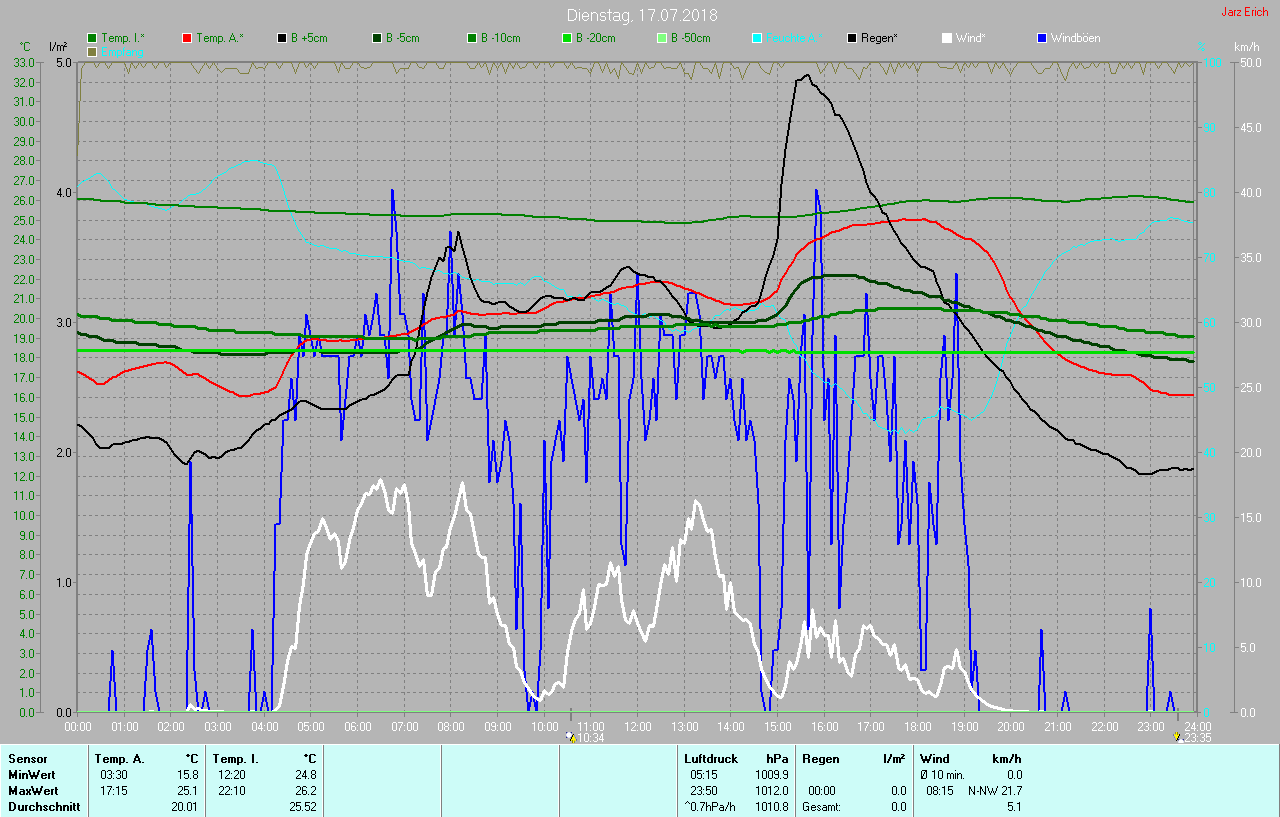The image size is (1280, 817).
Task: Select the Temp. A. column header
Action: click(120, 759)
